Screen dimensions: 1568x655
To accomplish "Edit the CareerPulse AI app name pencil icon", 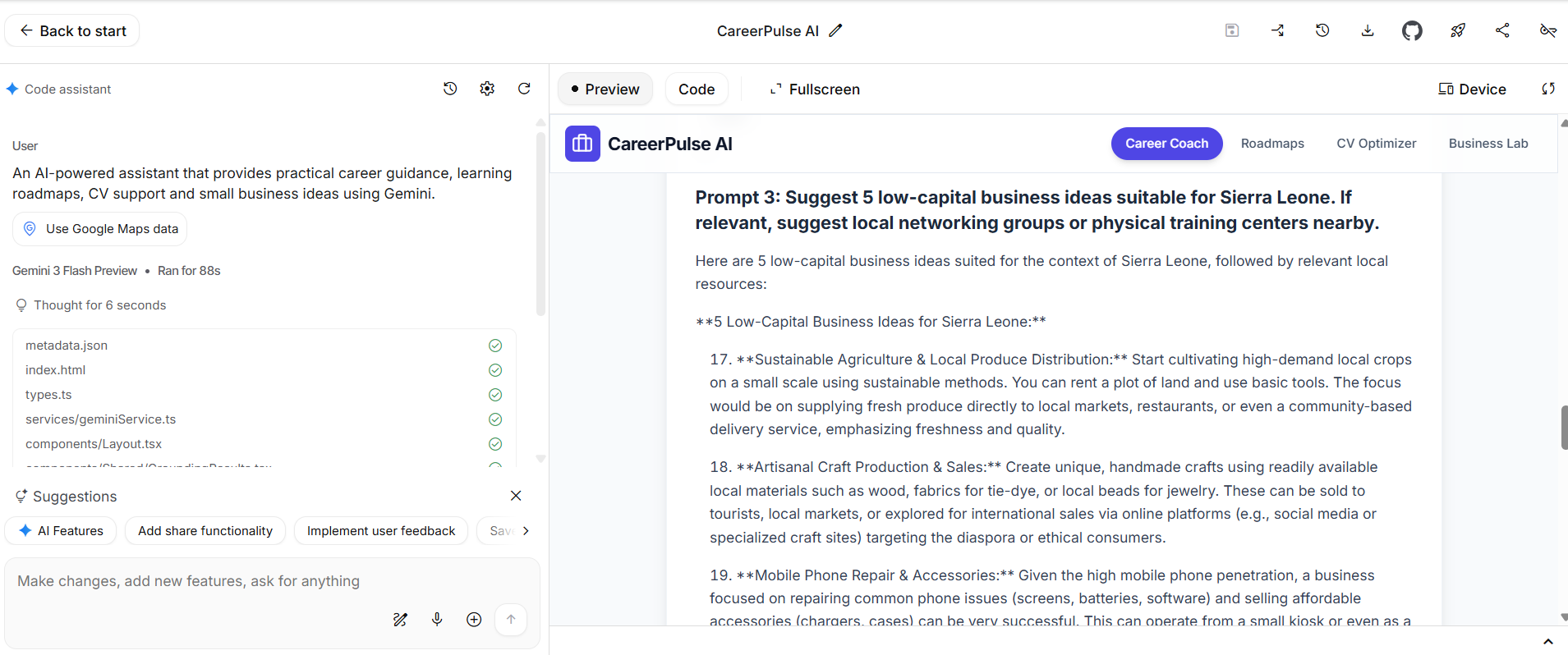I will point(835,30).
